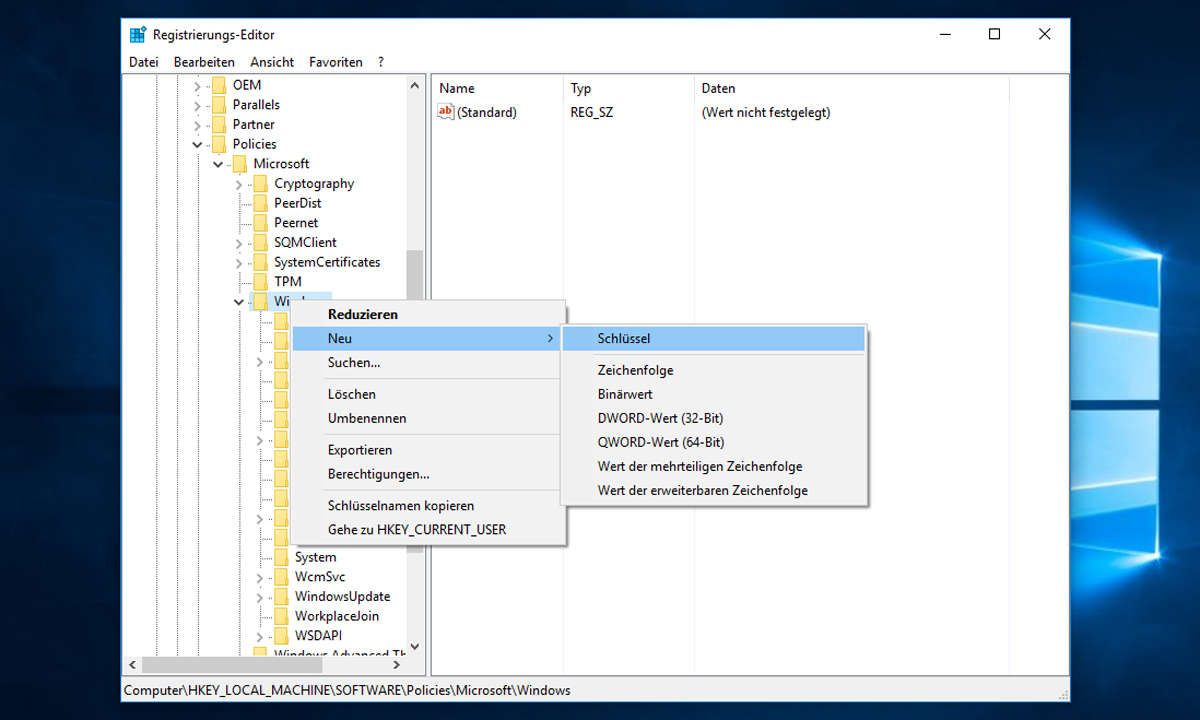Click the Typ column header

click(x=629, y=88)
